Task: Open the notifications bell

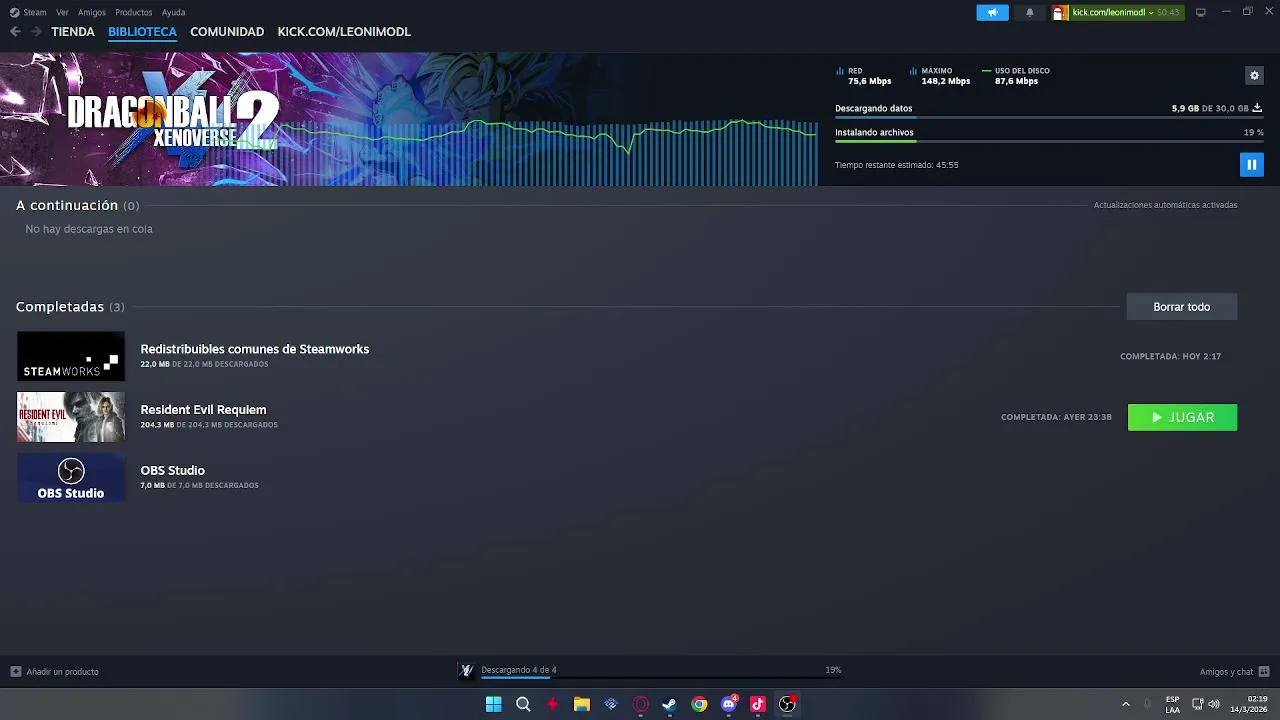Action: [1030, 12]
